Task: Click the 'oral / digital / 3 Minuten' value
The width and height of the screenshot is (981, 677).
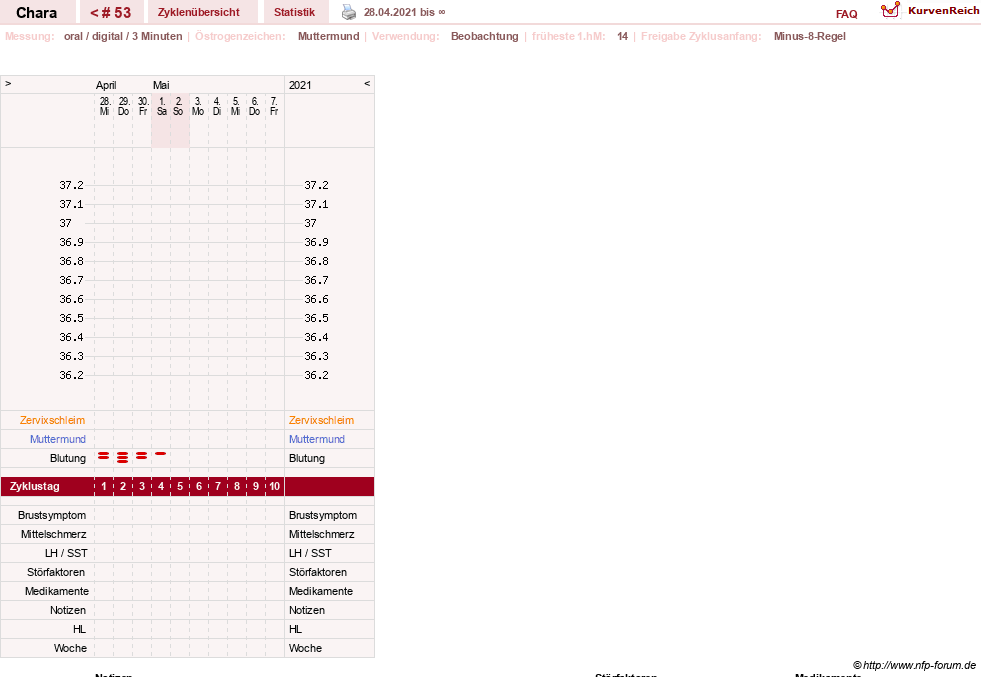Action: (123, 36)
